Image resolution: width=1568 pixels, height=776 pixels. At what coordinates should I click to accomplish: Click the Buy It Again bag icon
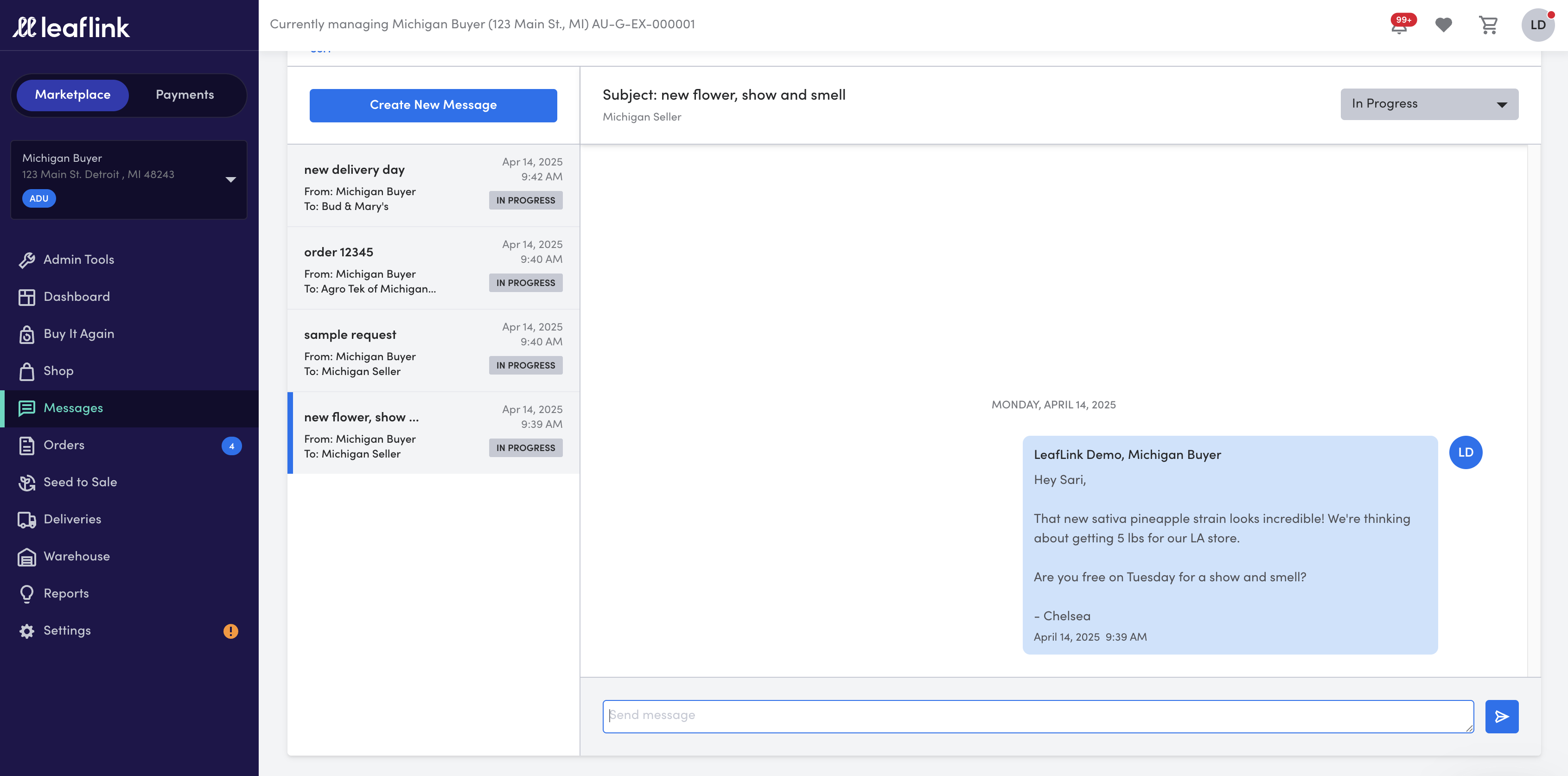coord(27,334)
